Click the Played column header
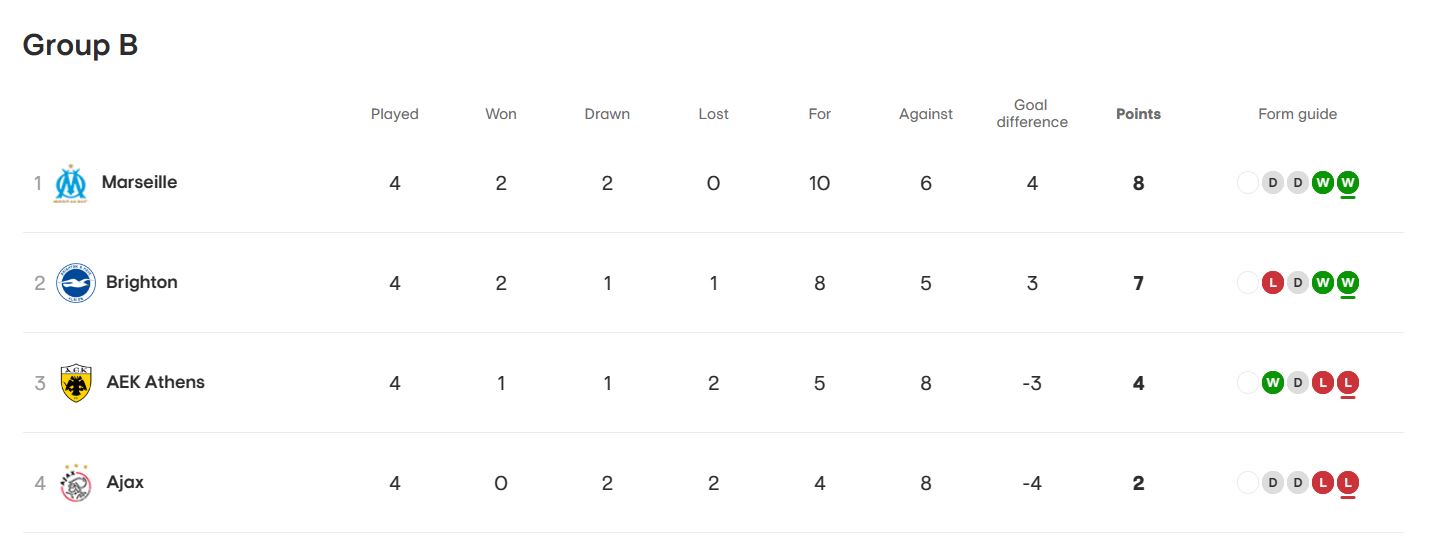Screen dimensions: 1429x536 pyautogui.click(x=394, y=114)
